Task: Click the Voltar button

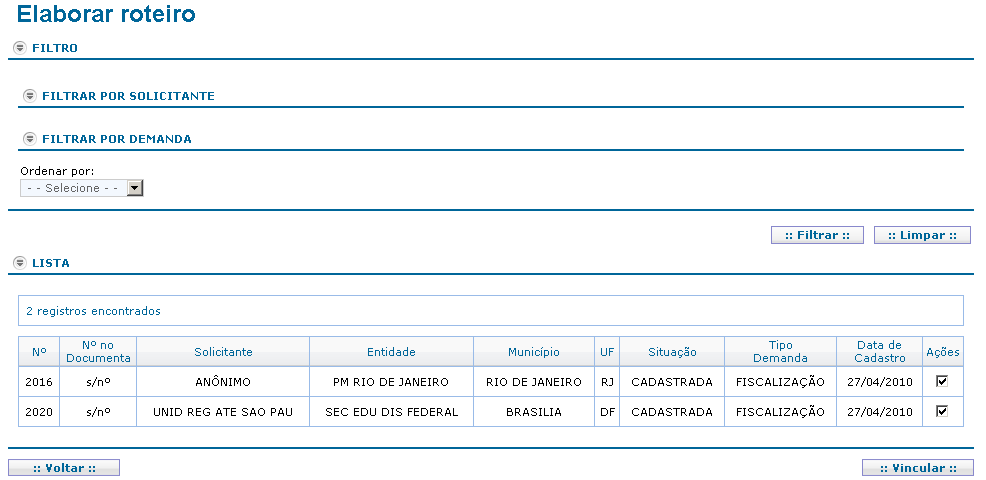Action: [64, 468]
